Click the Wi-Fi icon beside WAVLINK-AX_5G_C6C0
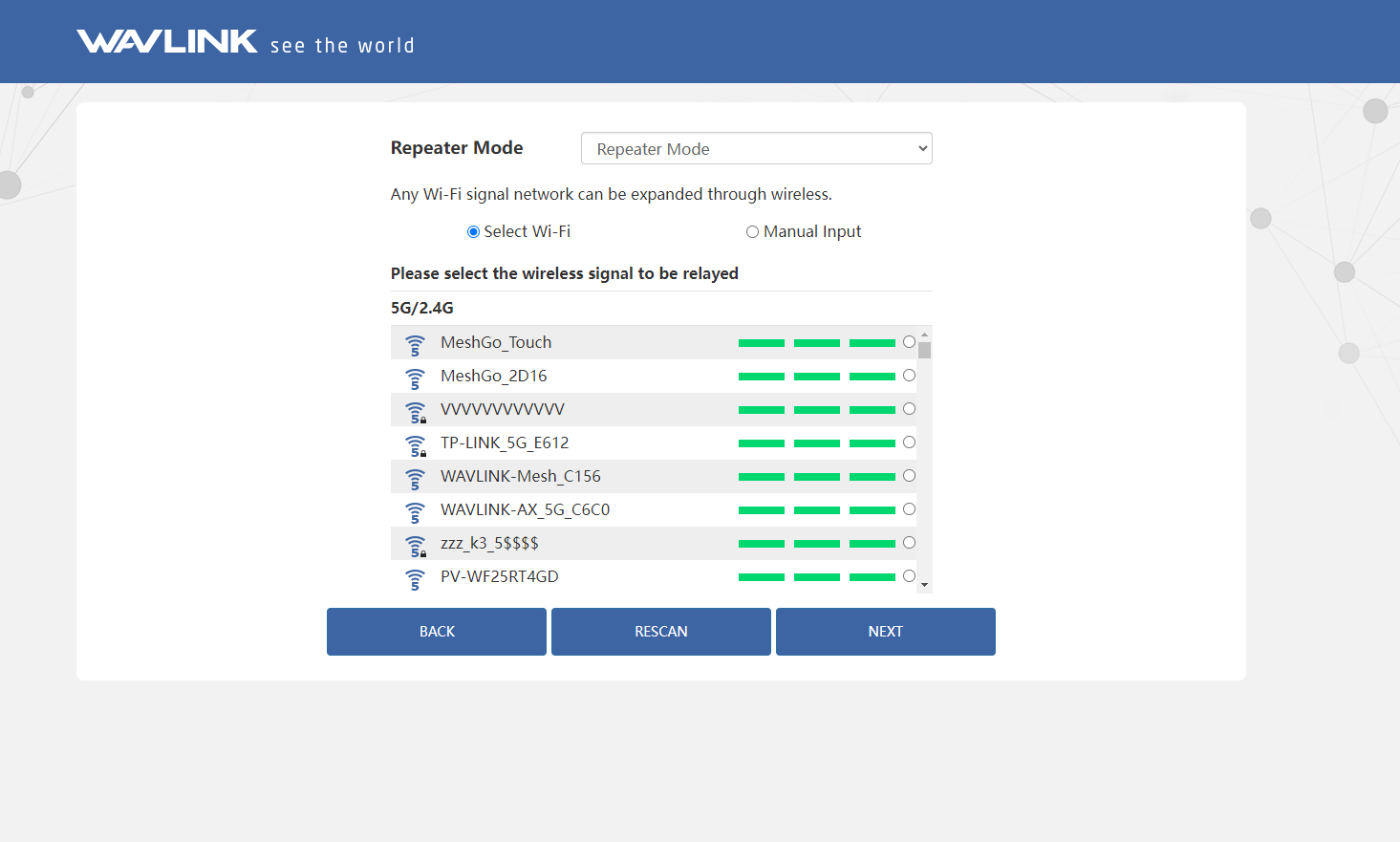Screen dimensions: 1400x842 (x=415, y=512)
